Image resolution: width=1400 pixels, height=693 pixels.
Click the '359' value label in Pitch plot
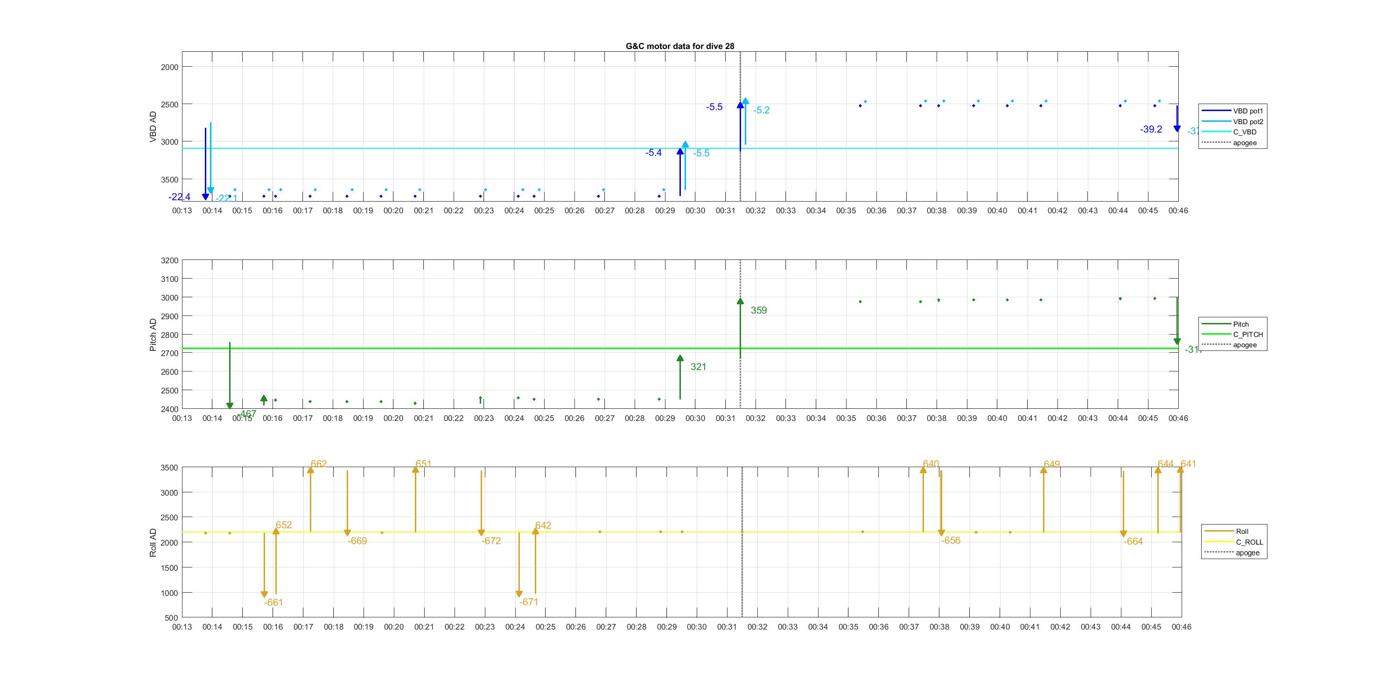tap(759, 311)
